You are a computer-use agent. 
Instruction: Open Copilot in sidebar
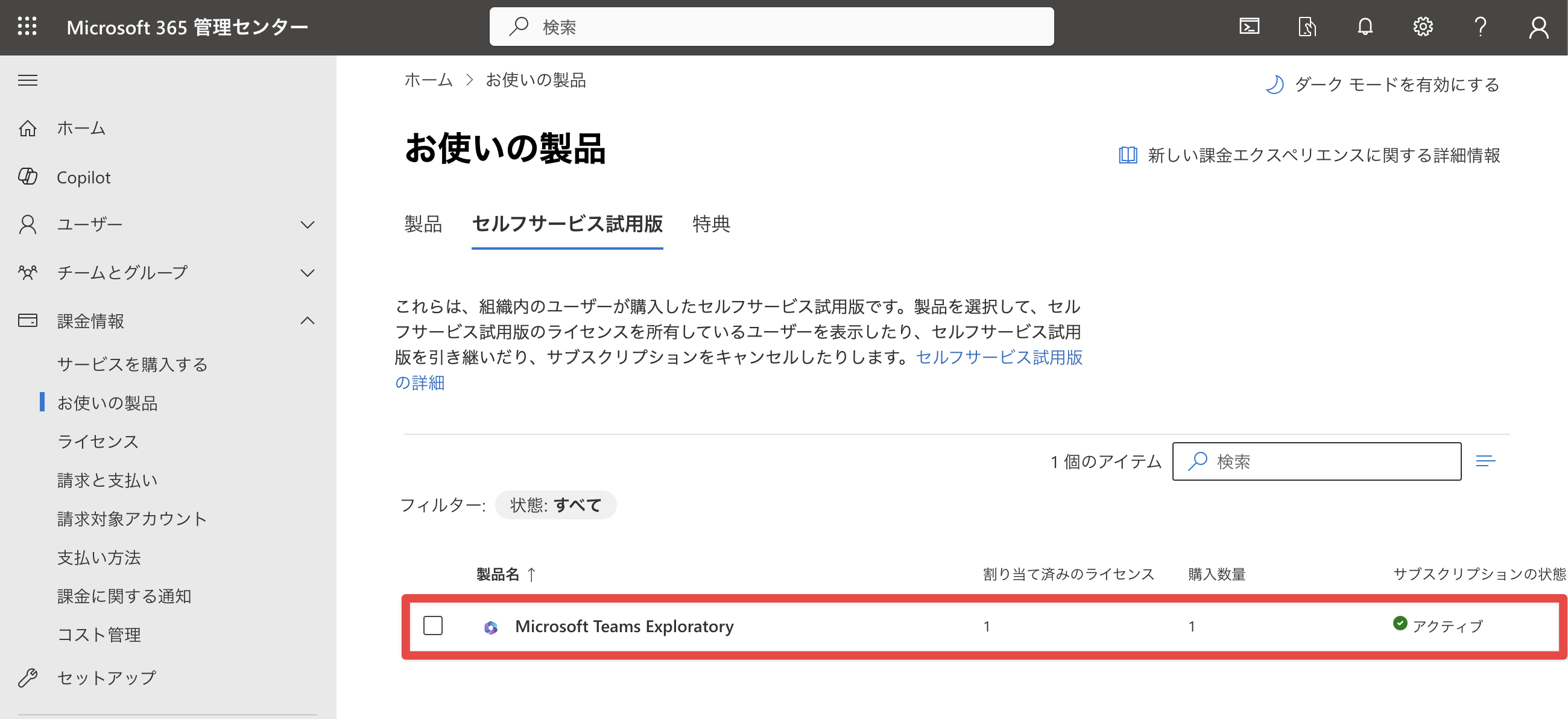[x=83, y=177]
